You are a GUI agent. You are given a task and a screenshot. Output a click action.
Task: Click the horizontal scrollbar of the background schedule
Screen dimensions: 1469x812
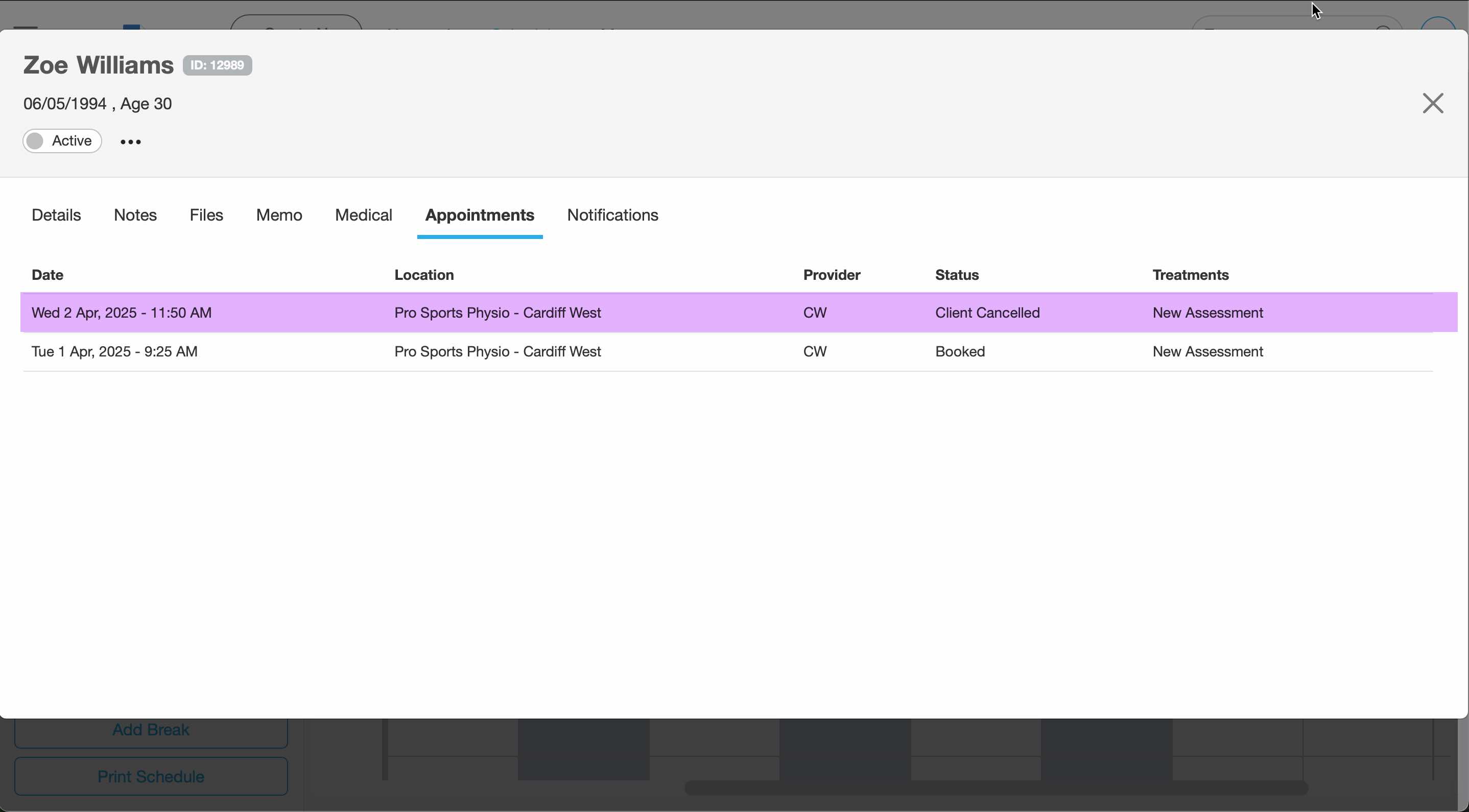pyautogui.click(x=996, y=787)
